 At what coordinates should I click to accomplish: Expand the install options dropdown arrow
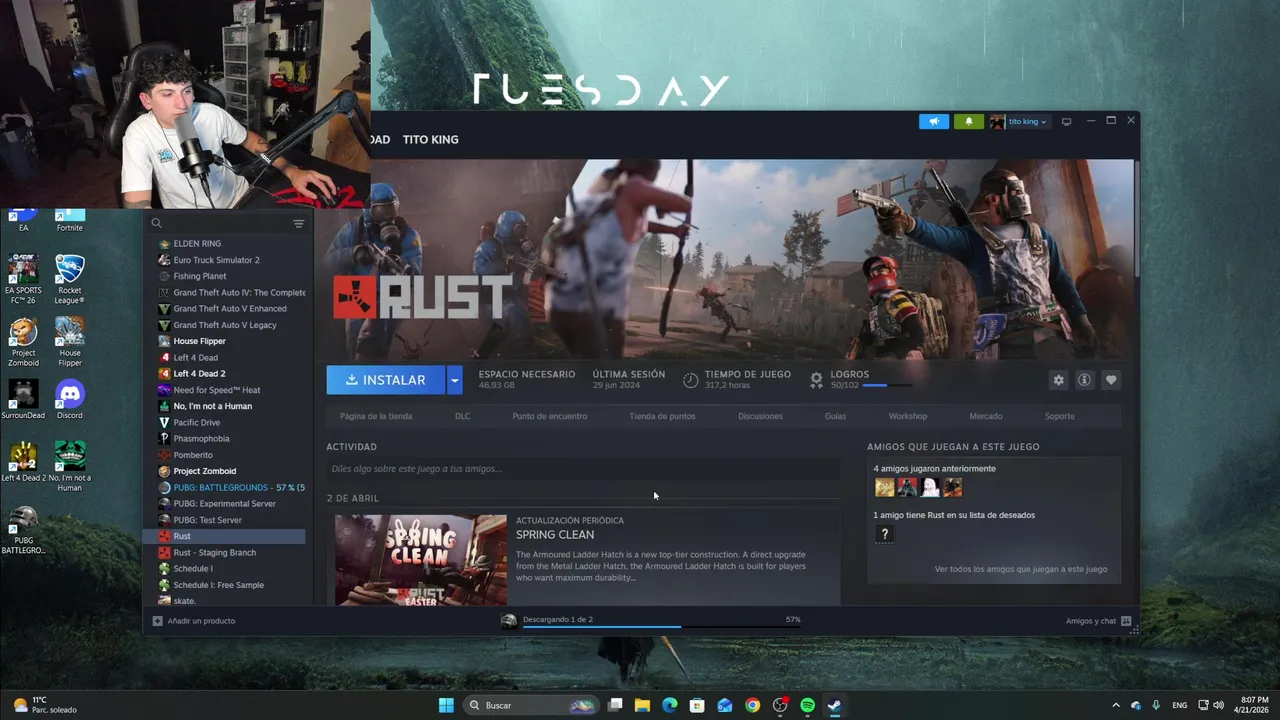click(x=454, y=380)
